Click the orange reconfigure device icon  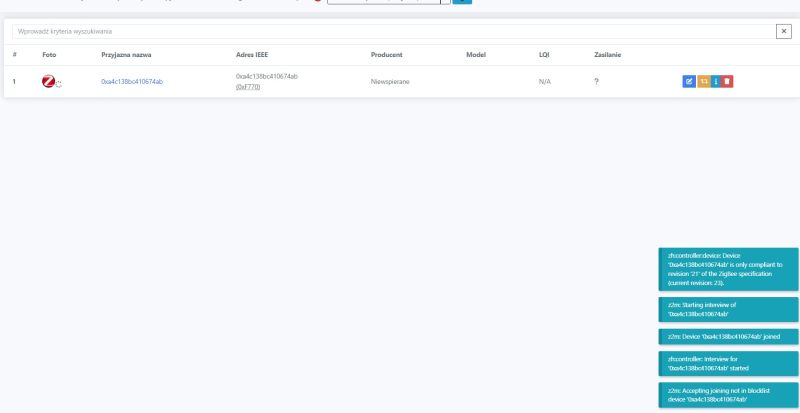pos(704,82)
